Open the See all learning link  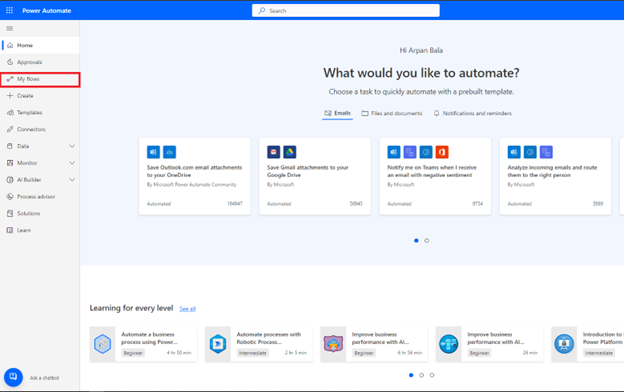[187, 309]
